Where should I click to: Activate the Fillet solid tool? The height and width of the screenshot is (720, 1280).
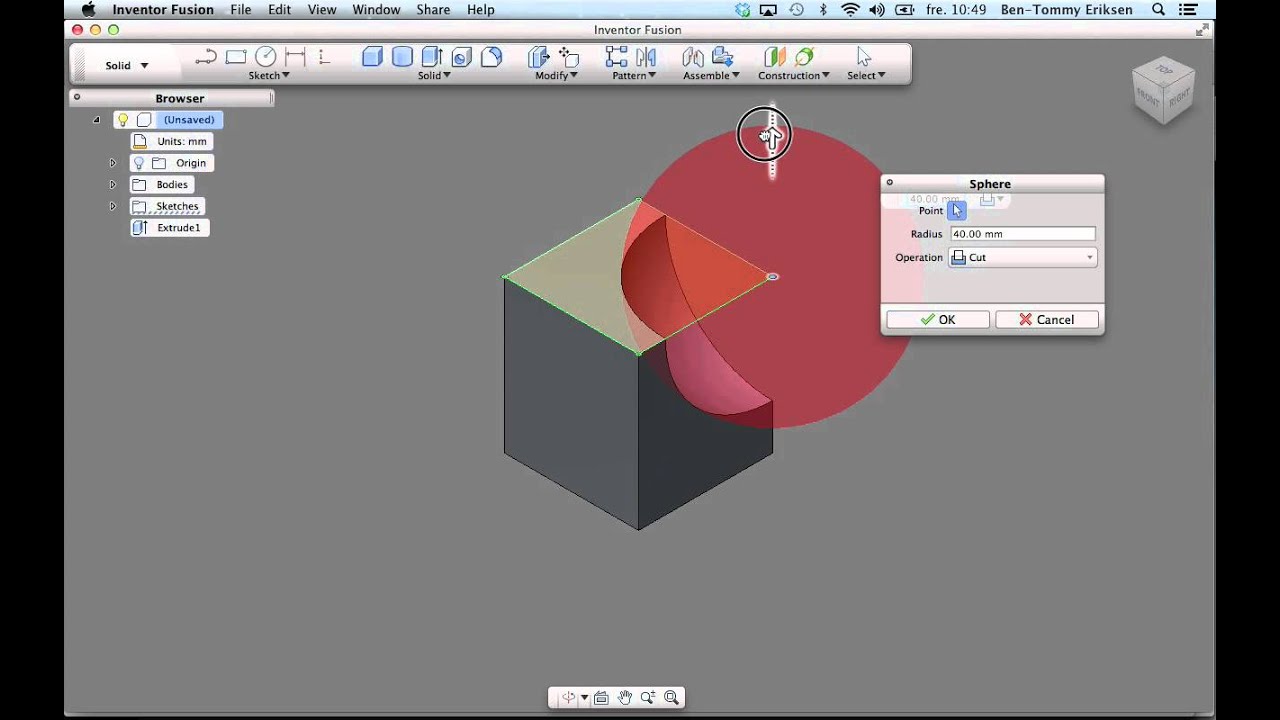point(491,57)
